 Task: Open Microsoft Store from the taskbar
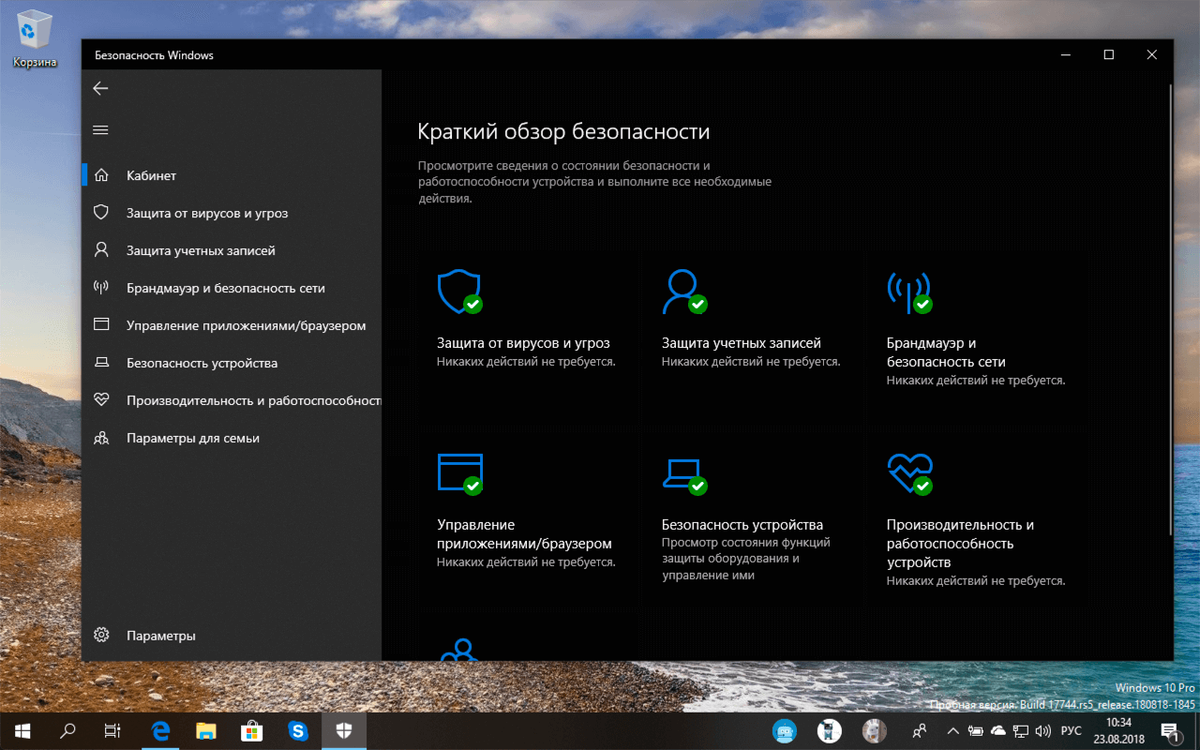(x=251, y=731)
